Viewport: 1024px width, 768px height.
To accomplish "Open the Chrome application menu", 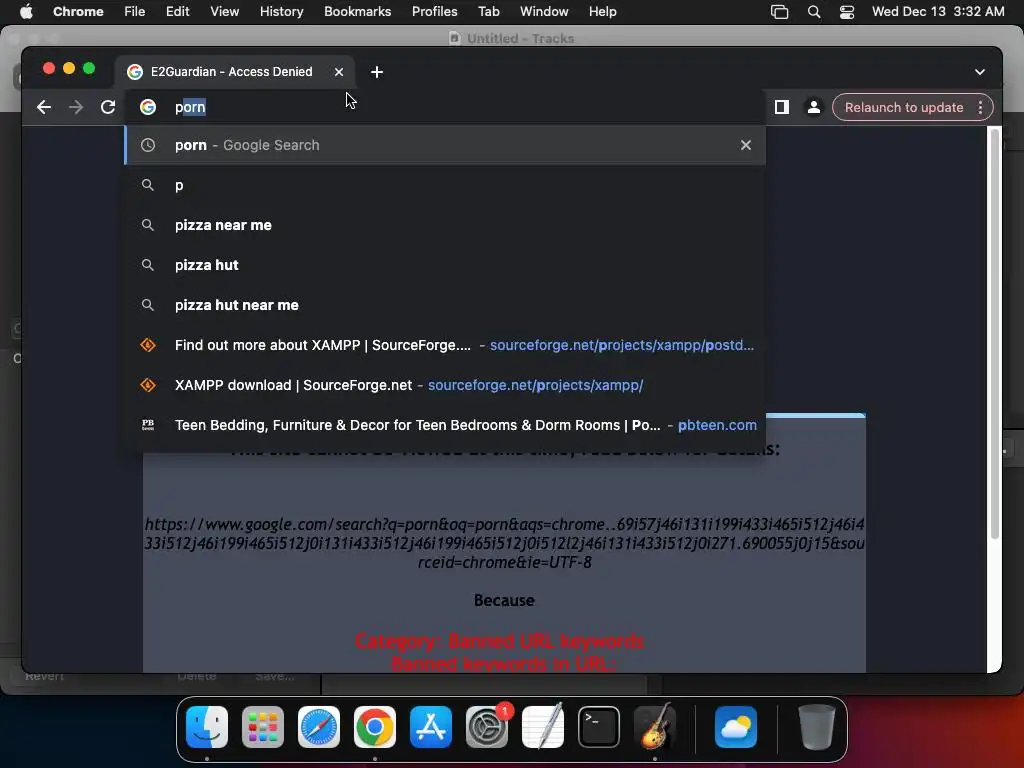I will (78, 12).
